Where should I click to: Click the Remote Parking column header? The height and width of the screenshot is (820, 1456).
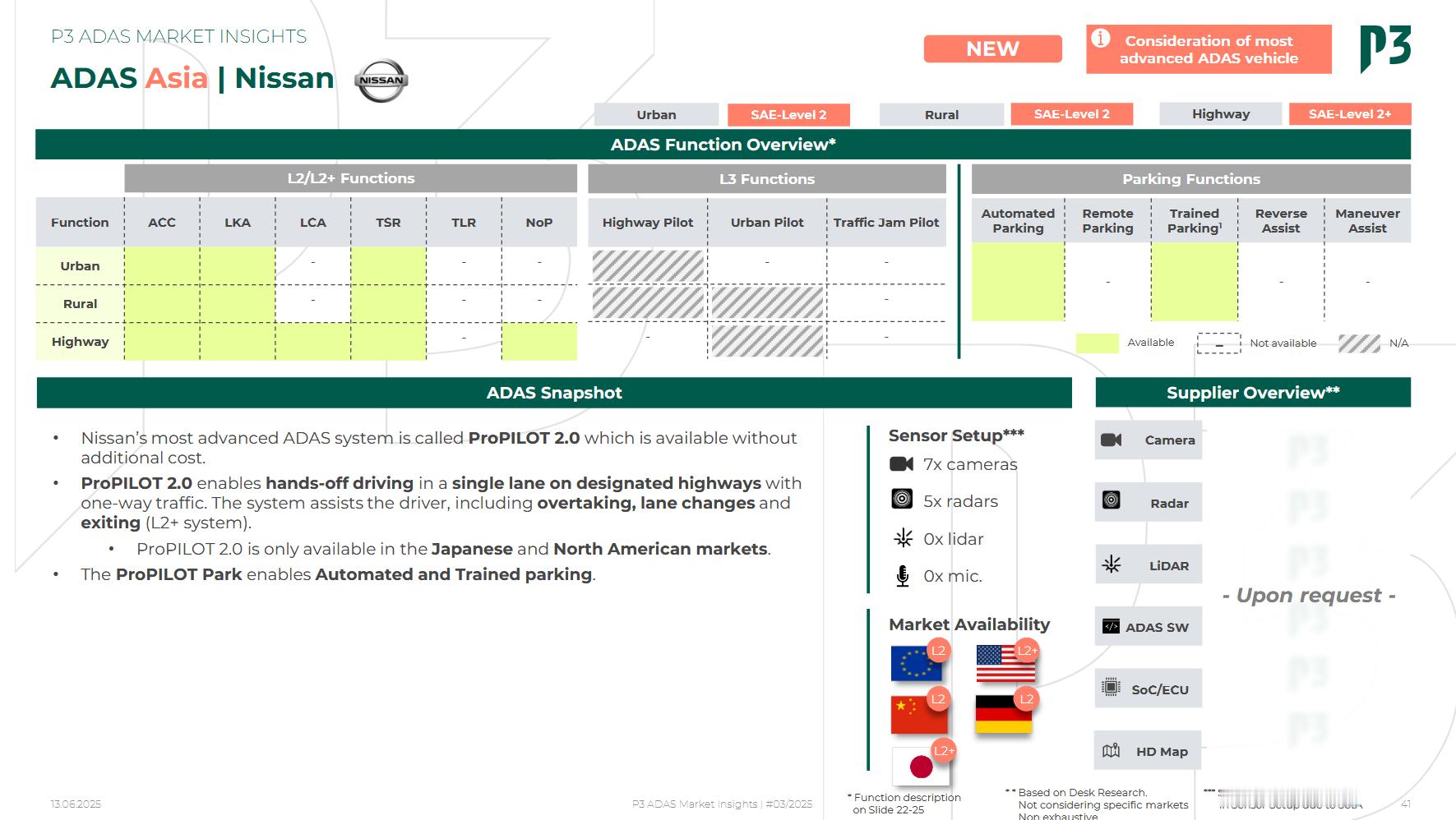coord(1107,220)
